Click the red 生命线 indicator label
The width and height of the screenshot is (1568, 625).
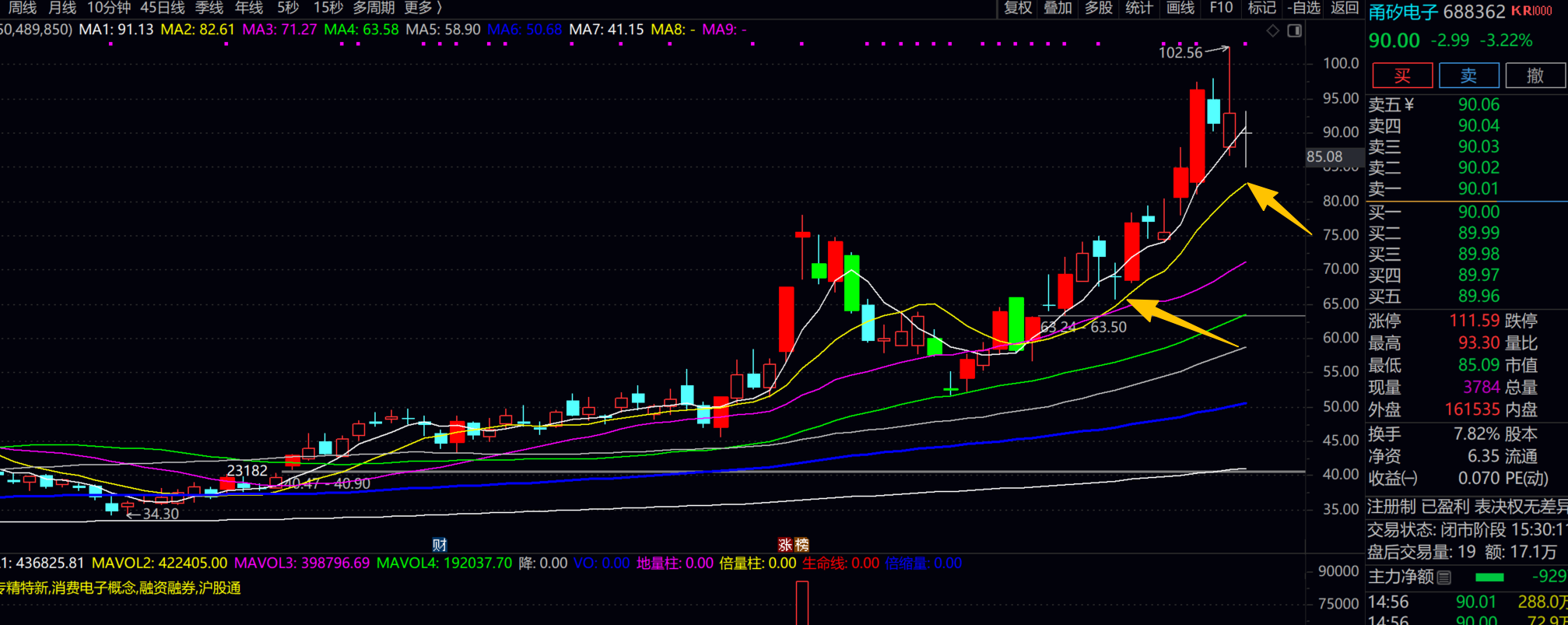coord(841,563)
